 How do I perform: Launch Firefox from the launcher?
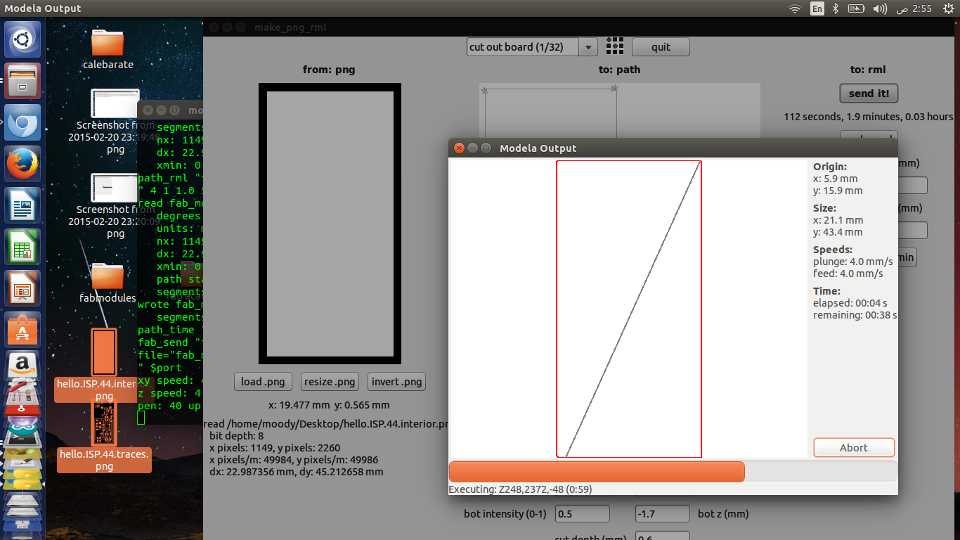click(23, 163)
